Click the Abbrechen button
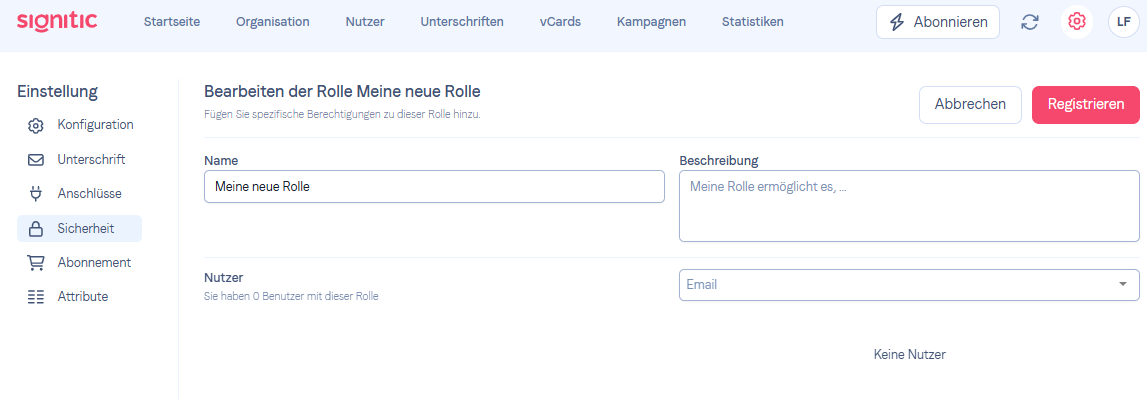 pyautogui.click(x=970, y=105)
